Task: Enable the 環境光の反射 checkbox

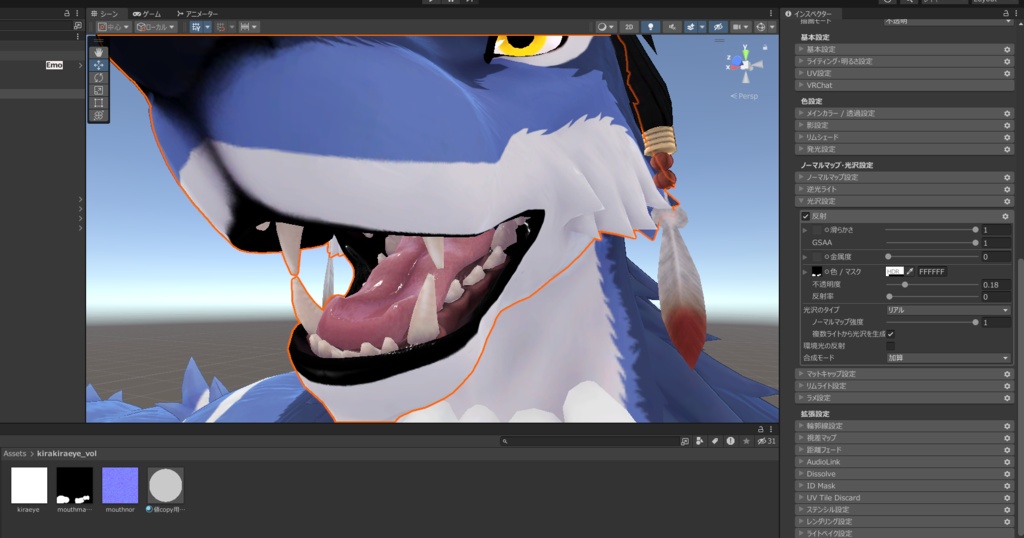Action: 891,345
